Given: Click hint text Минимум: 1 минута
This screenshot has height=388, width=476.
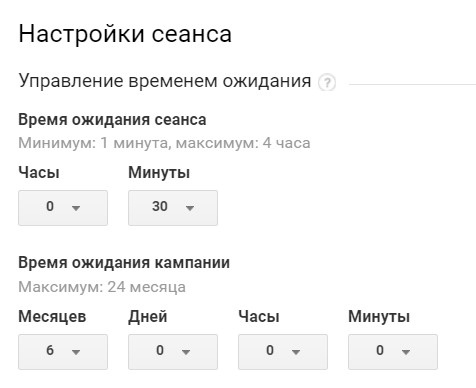Looking at the screenshot, I should [93, 143].
